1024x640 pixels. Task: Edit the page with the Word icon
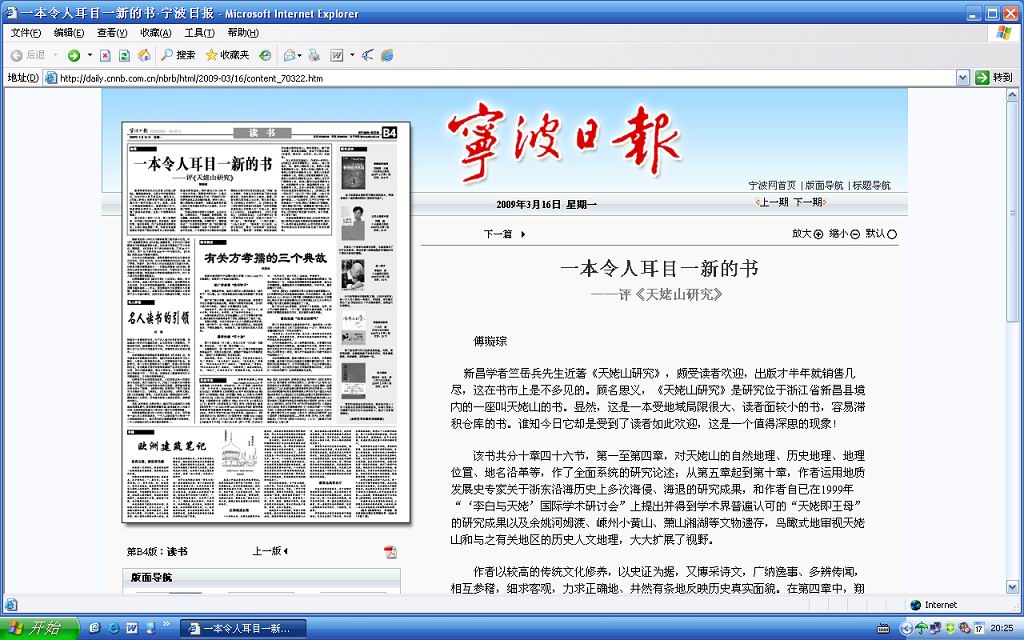tap(337, 56)
